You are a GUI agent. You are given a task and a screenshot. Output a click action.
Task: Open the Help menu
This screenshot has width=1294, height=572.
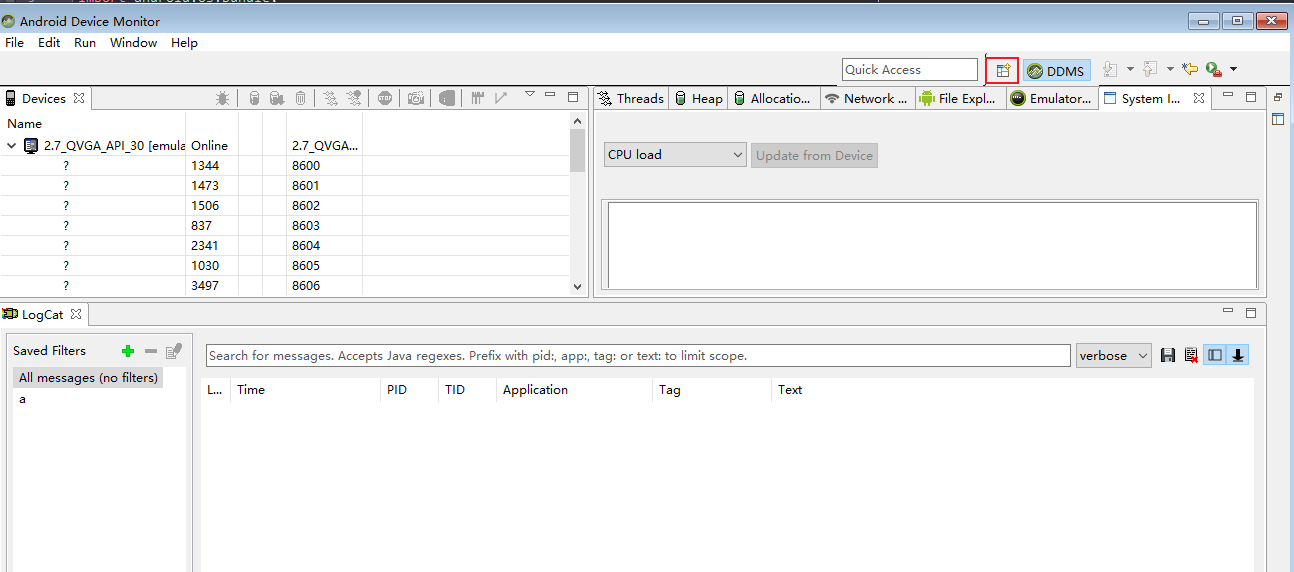point(184,43)
